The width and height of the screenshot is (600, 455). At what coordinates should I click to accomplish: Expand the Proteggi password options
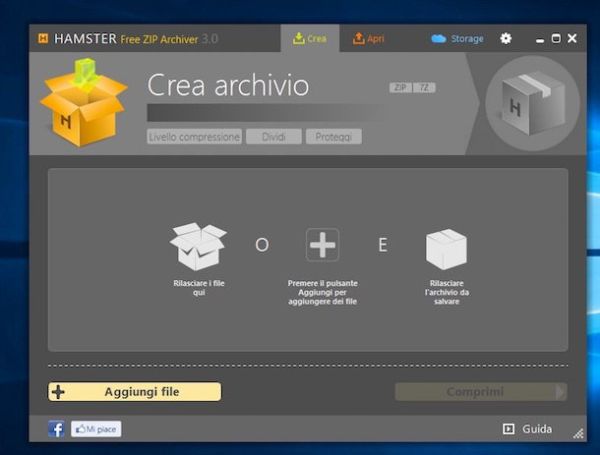pyautogui.click(x=333, y=136)
